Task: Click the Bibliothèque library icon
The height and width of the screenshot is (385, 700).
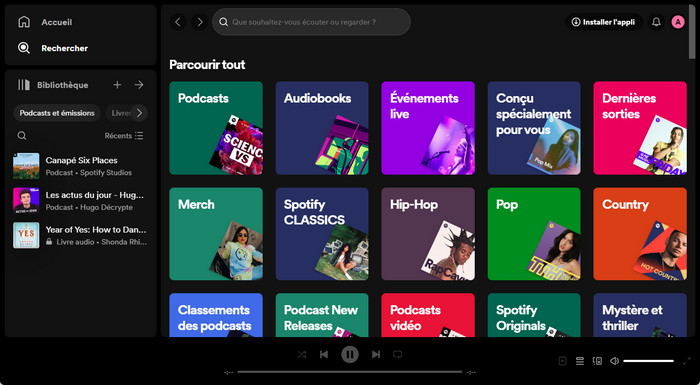Action: click(x=24, y=85)
